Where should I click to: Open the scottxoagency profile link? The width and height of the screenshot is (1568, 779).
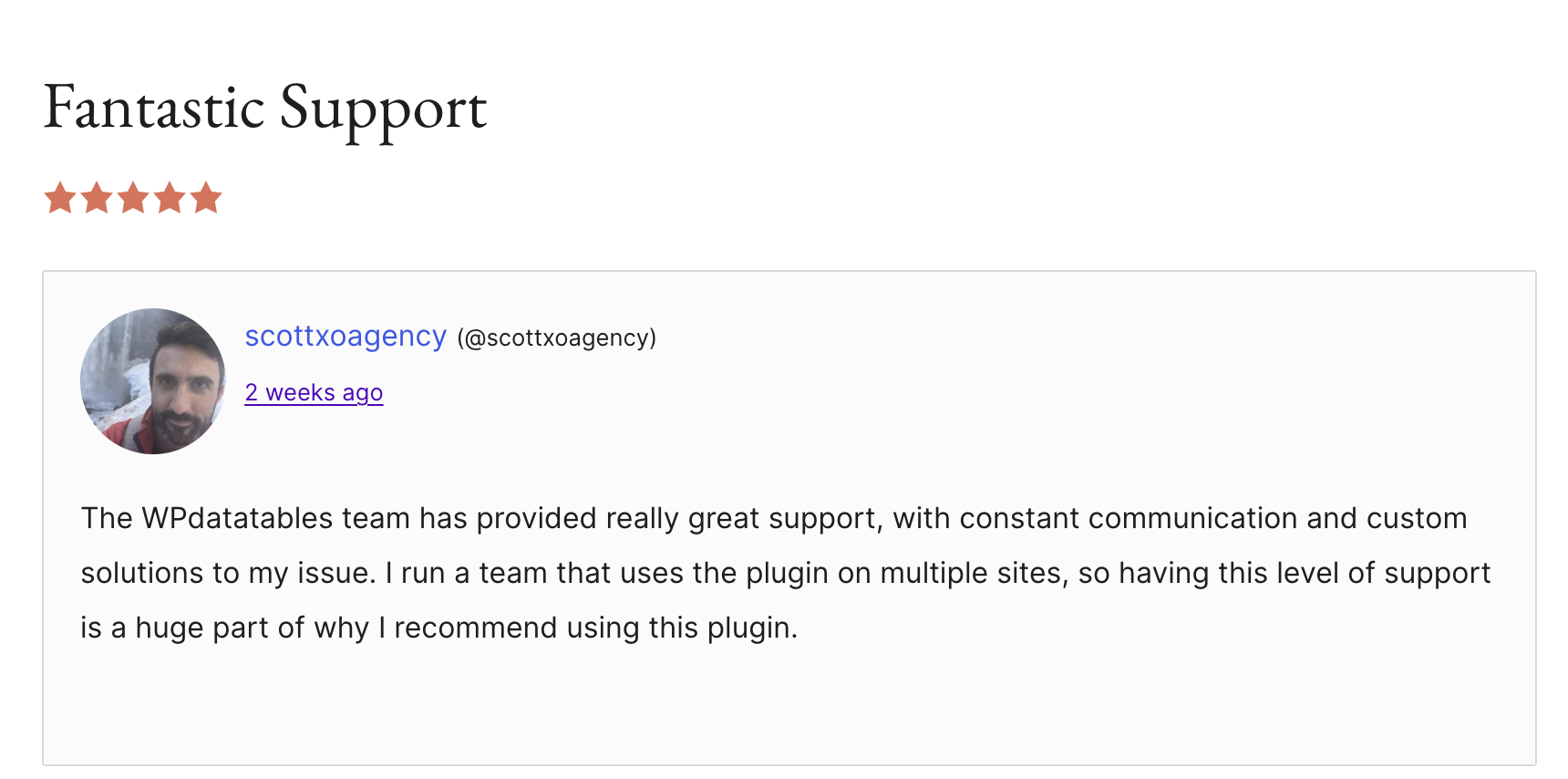[346, 337]
